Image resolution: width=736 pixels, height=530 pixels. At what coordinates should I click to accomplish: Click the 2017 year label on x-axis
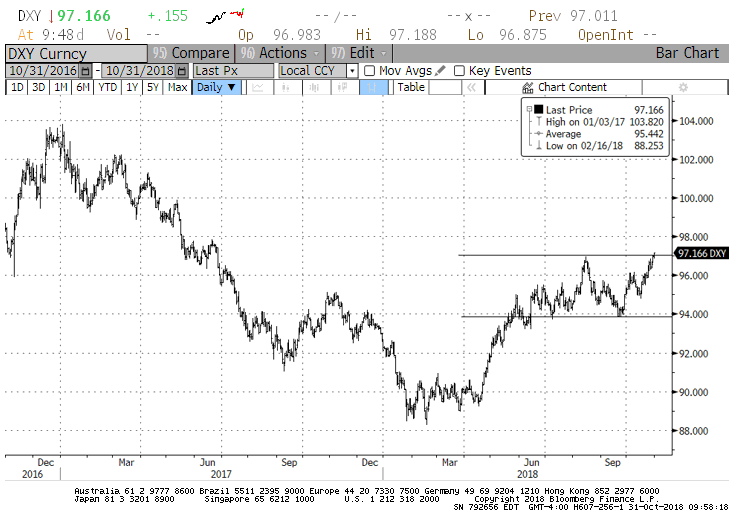pos(221,474)
